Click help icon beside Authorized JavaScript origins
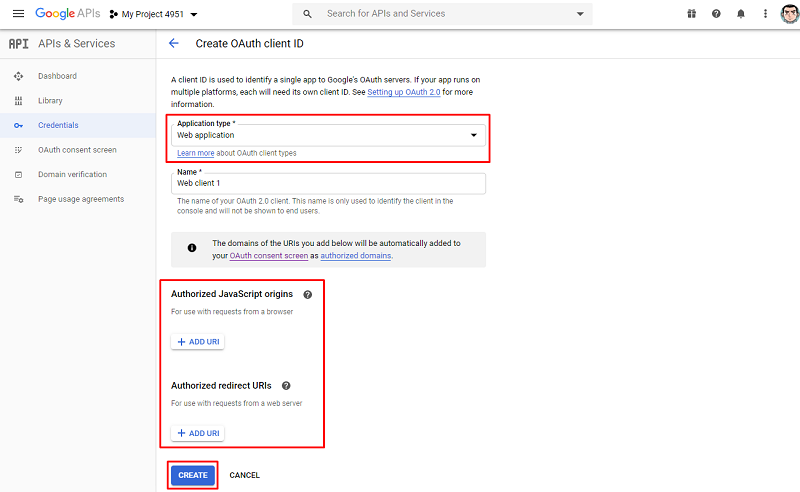This screenshot has width=800, height=492. (308, 294)
